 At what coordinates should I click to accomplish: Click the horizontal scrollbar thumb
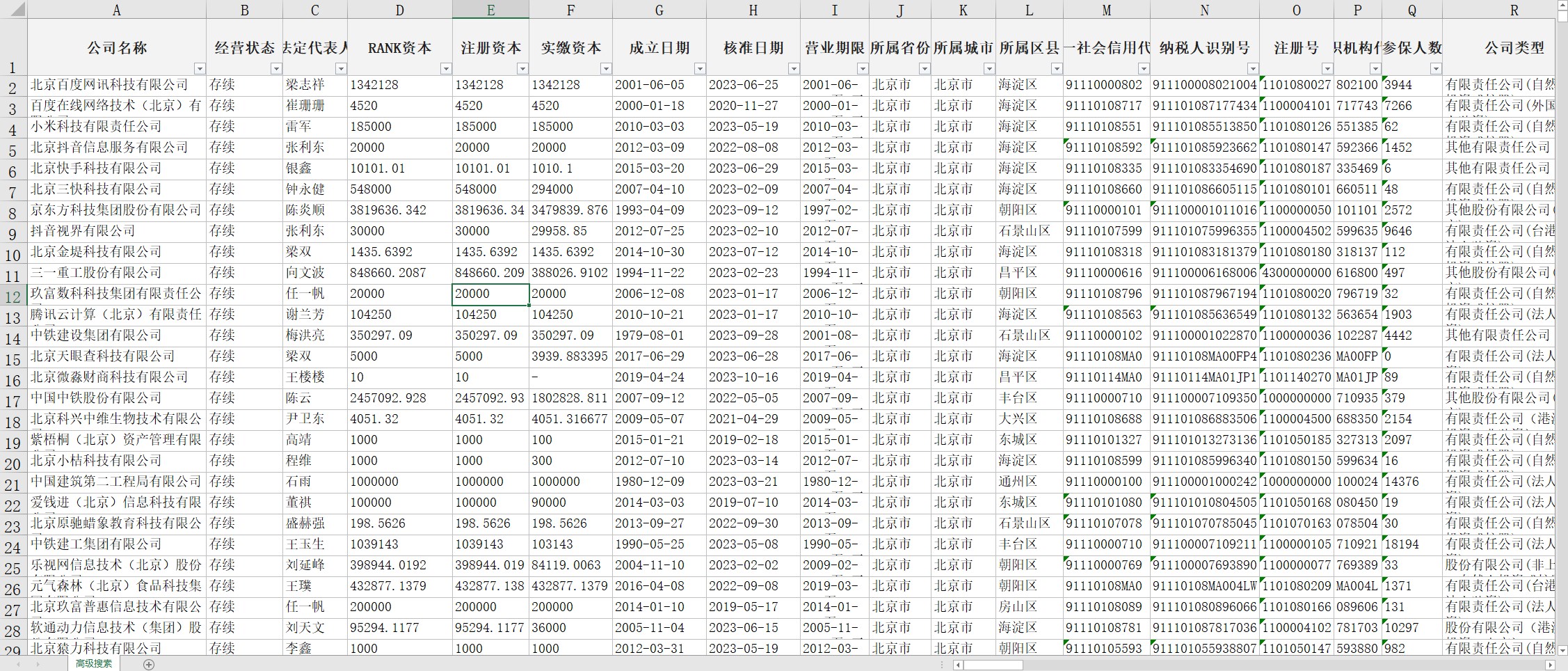(993, 665)
